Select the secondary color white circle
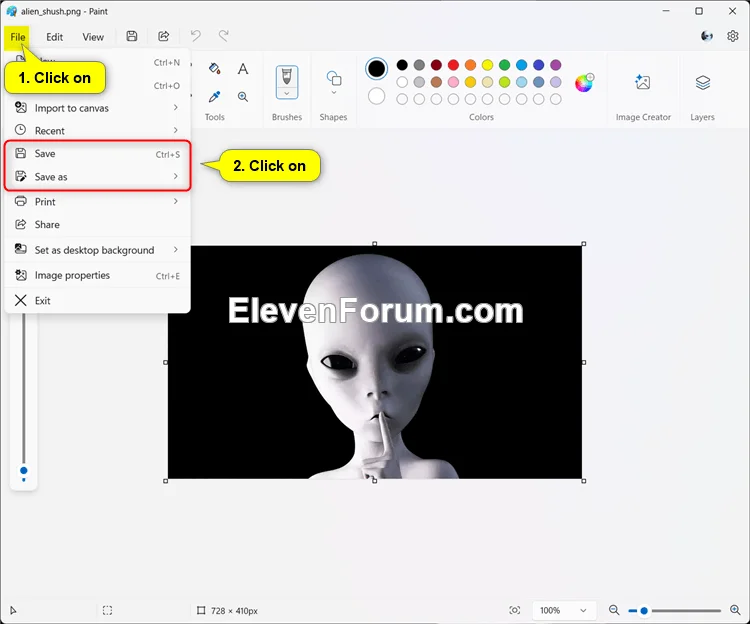Screen dimensions: 750x624 pos(376,96)
